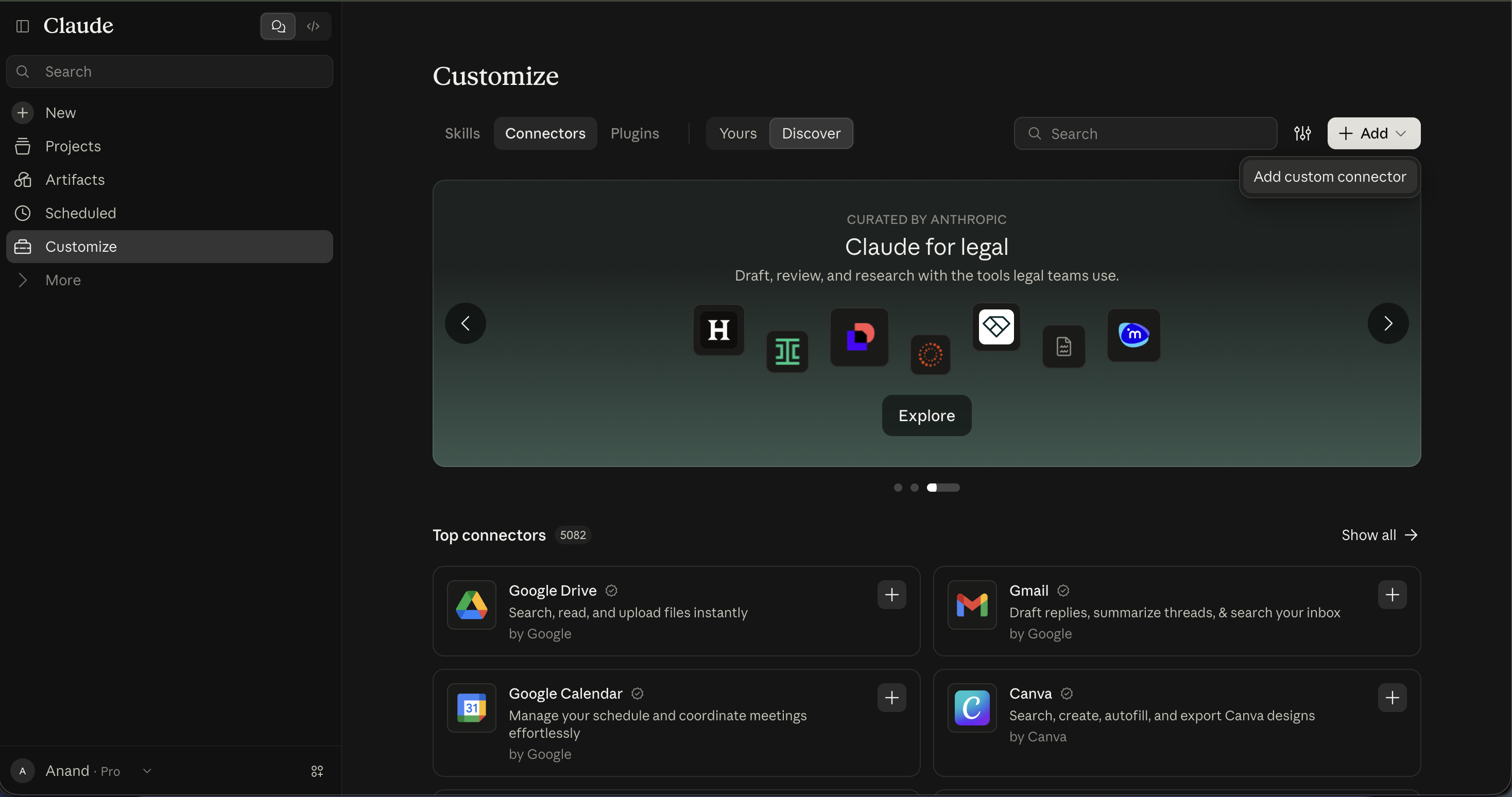Add the Canva connector
This screenshot has height=797, width=1512.
(x=1391, y=697)
